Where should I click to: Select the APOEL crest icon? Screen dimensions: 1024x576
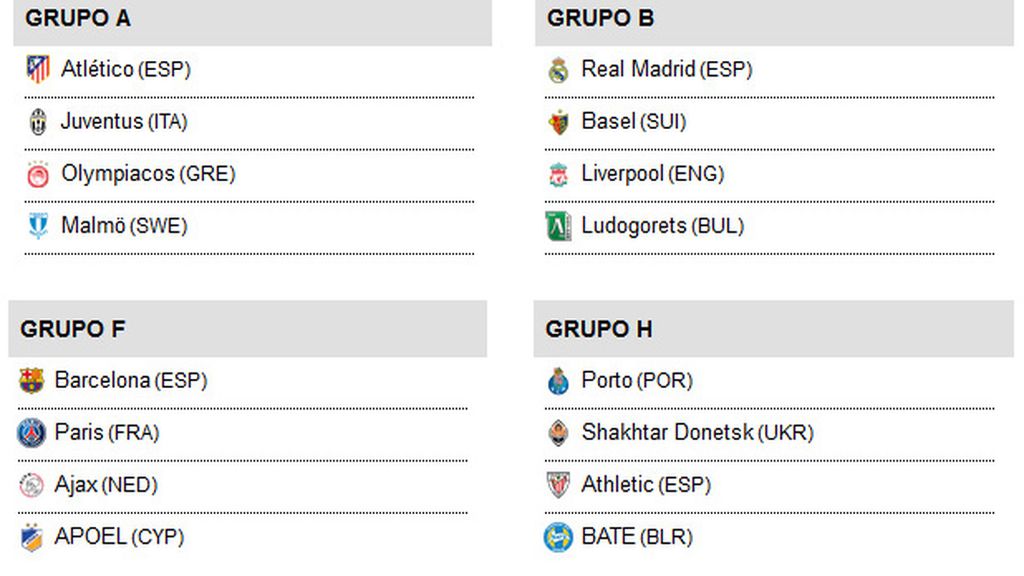[31, 537]
